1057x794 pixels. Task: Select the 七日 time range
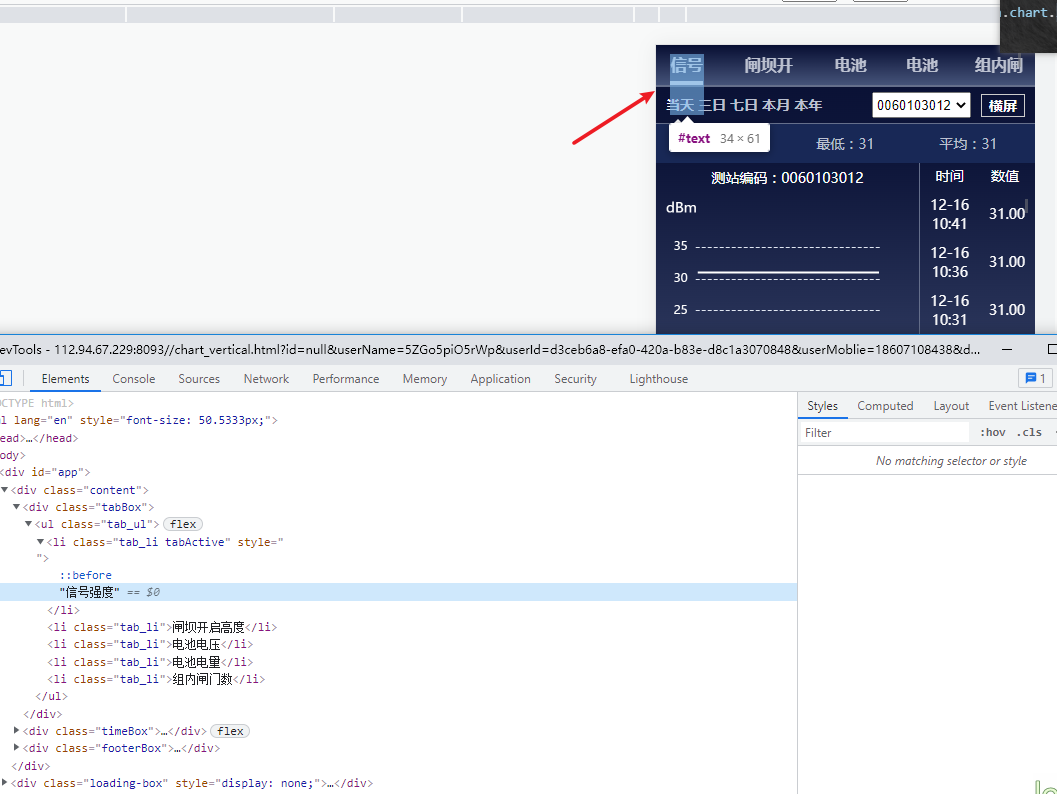[744, 105]
